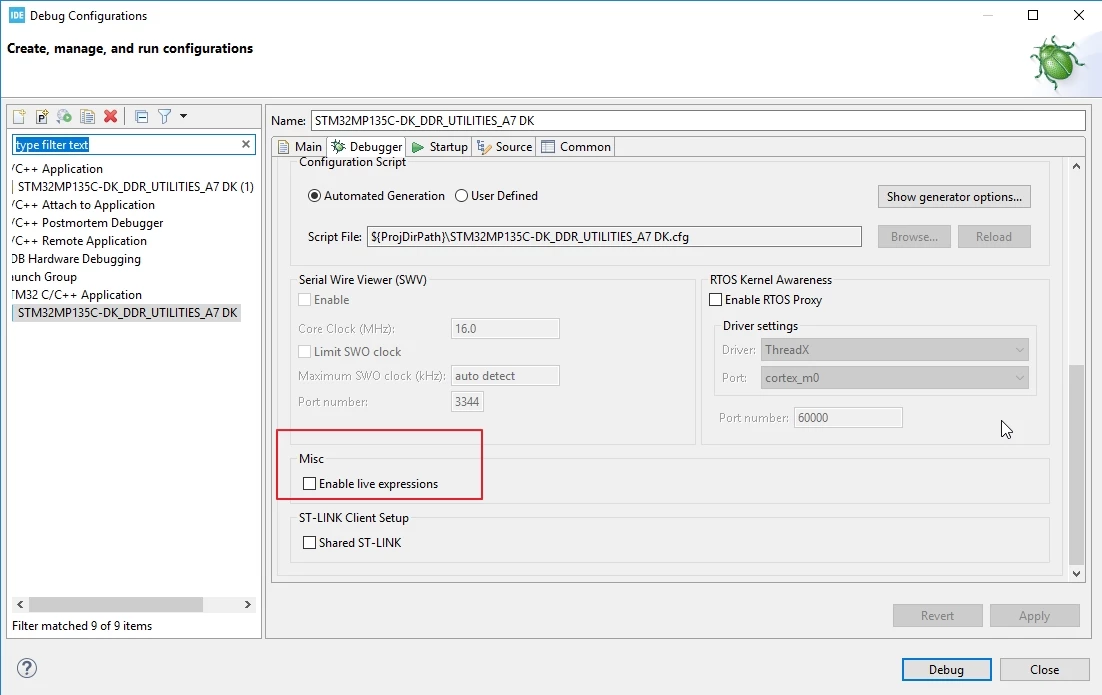The height and width of the screenshot is (695, 1102).
Task: Switch to the Startup tab
Action: click(439, 146)
